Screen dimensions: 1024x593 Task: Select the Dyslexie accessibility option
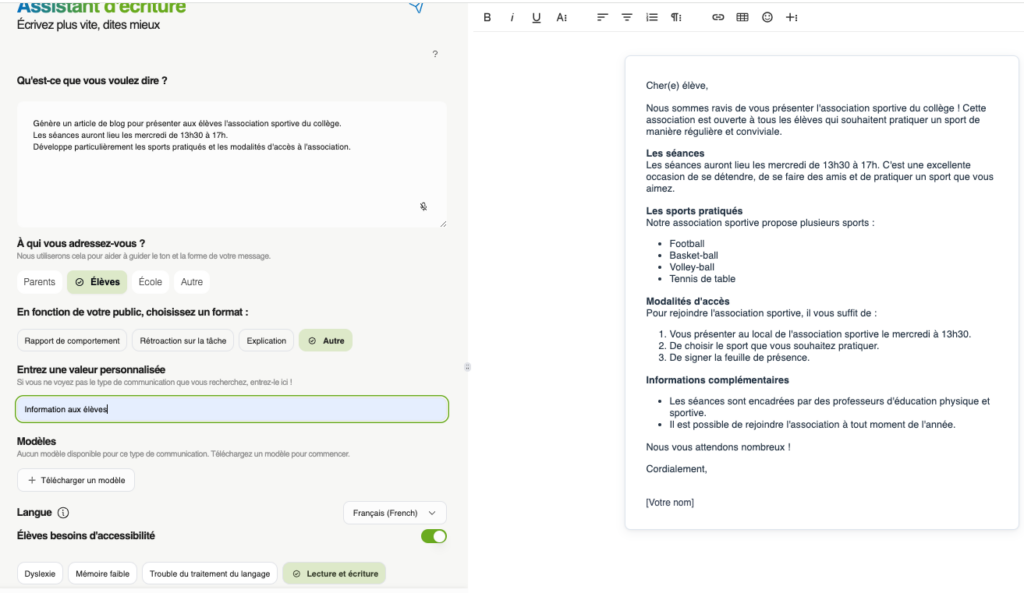pos(40,574)
